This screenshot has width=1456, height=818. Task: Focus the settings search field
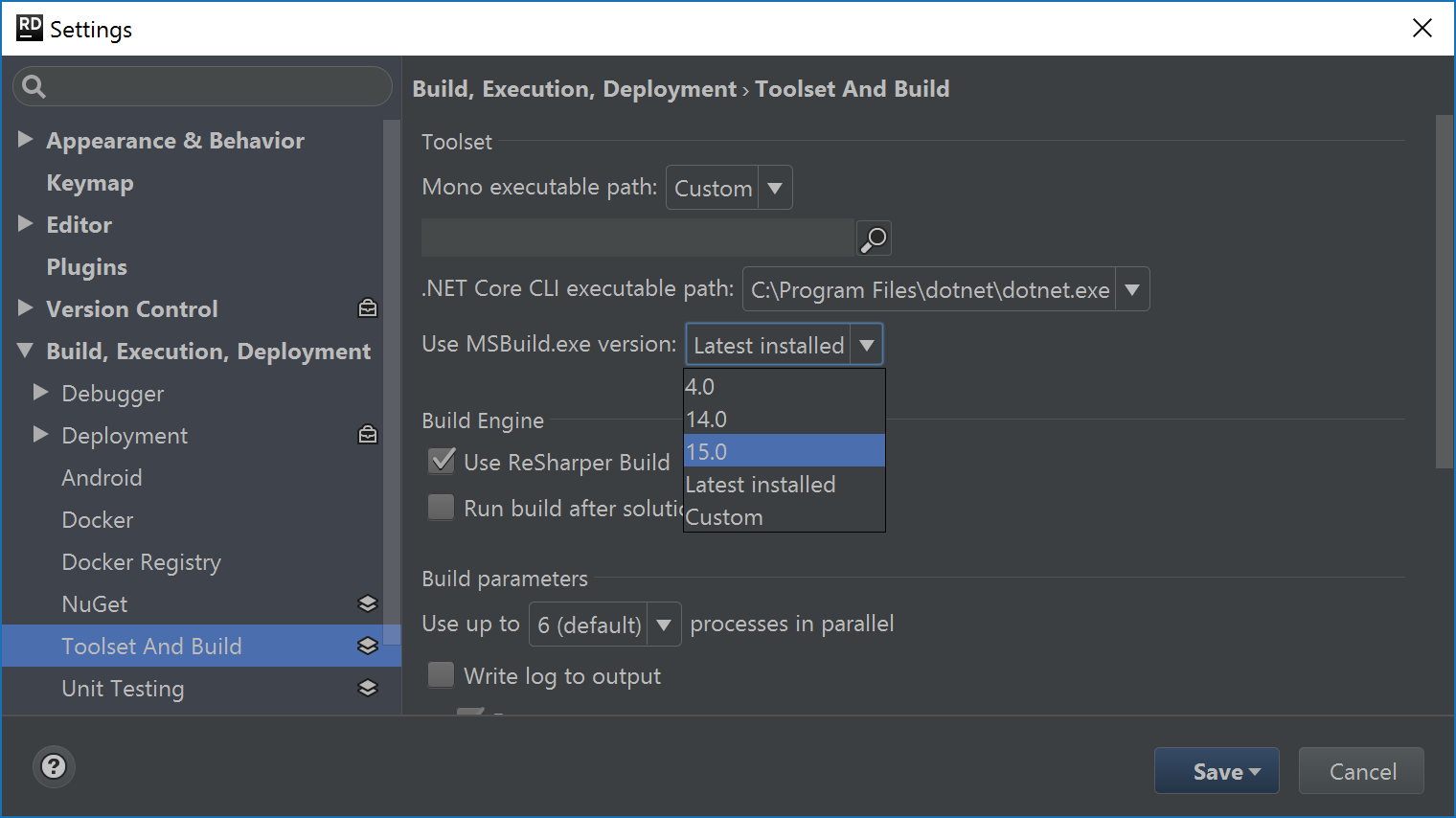coord(202,86)
